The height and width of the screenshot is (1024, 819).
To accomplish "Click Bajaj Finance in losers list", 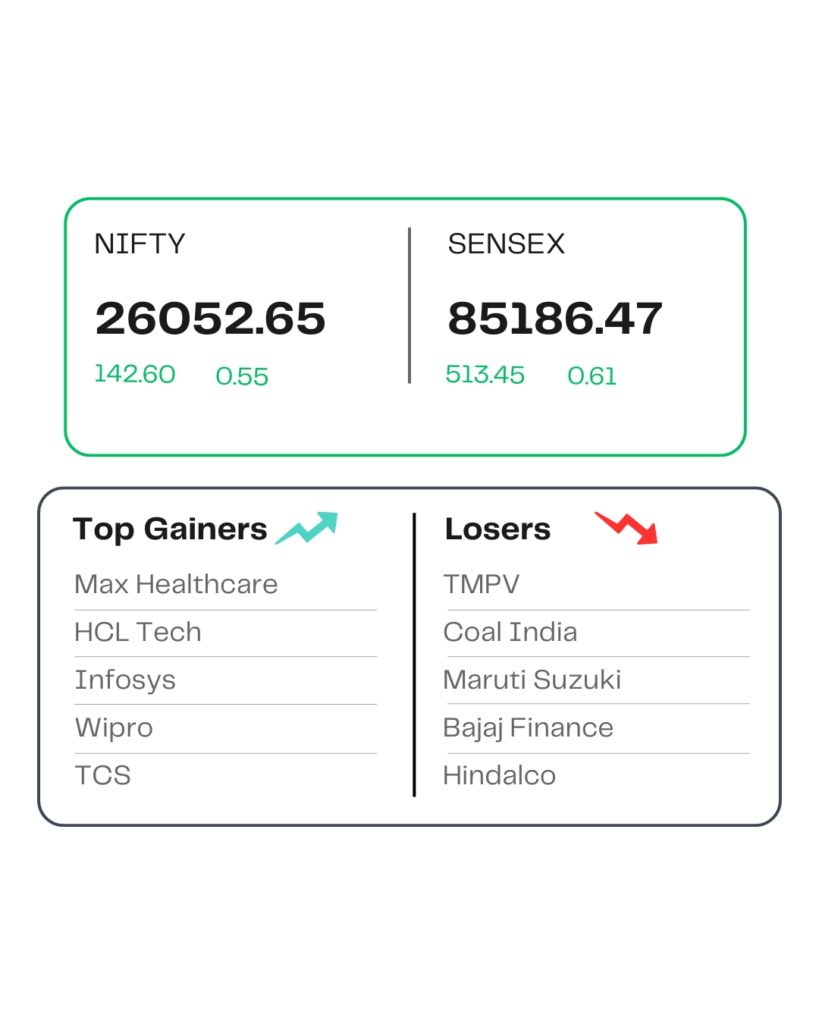I will coord(528,727).
